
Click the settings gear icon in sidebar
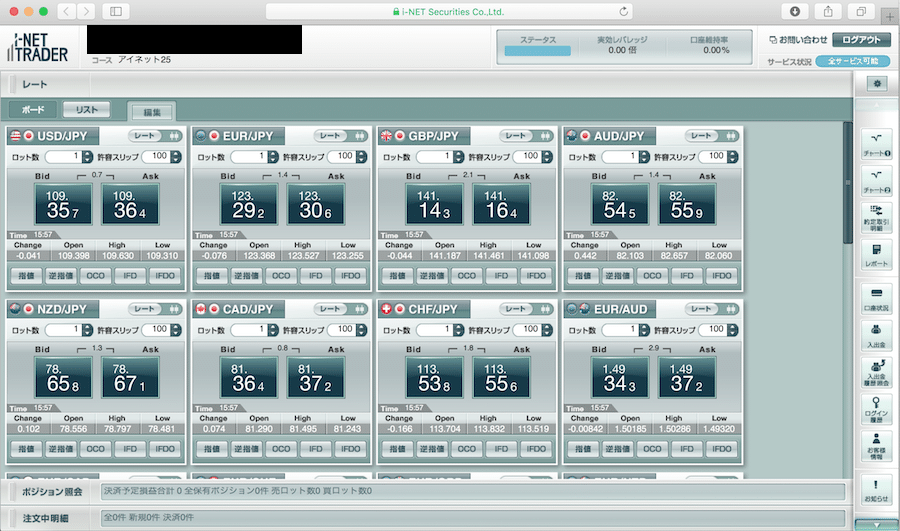point(876,84)
